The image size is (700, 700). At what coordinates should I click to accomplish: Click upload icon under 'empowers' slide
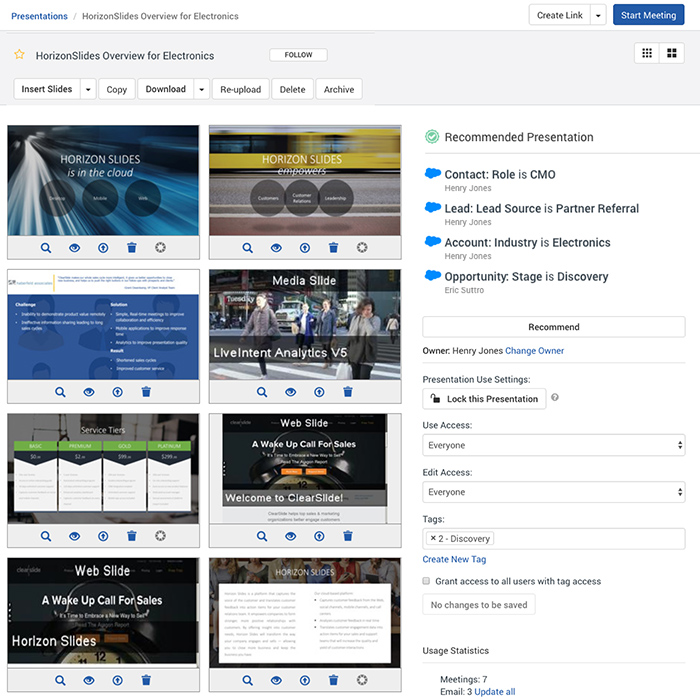[x=305, y=248]
